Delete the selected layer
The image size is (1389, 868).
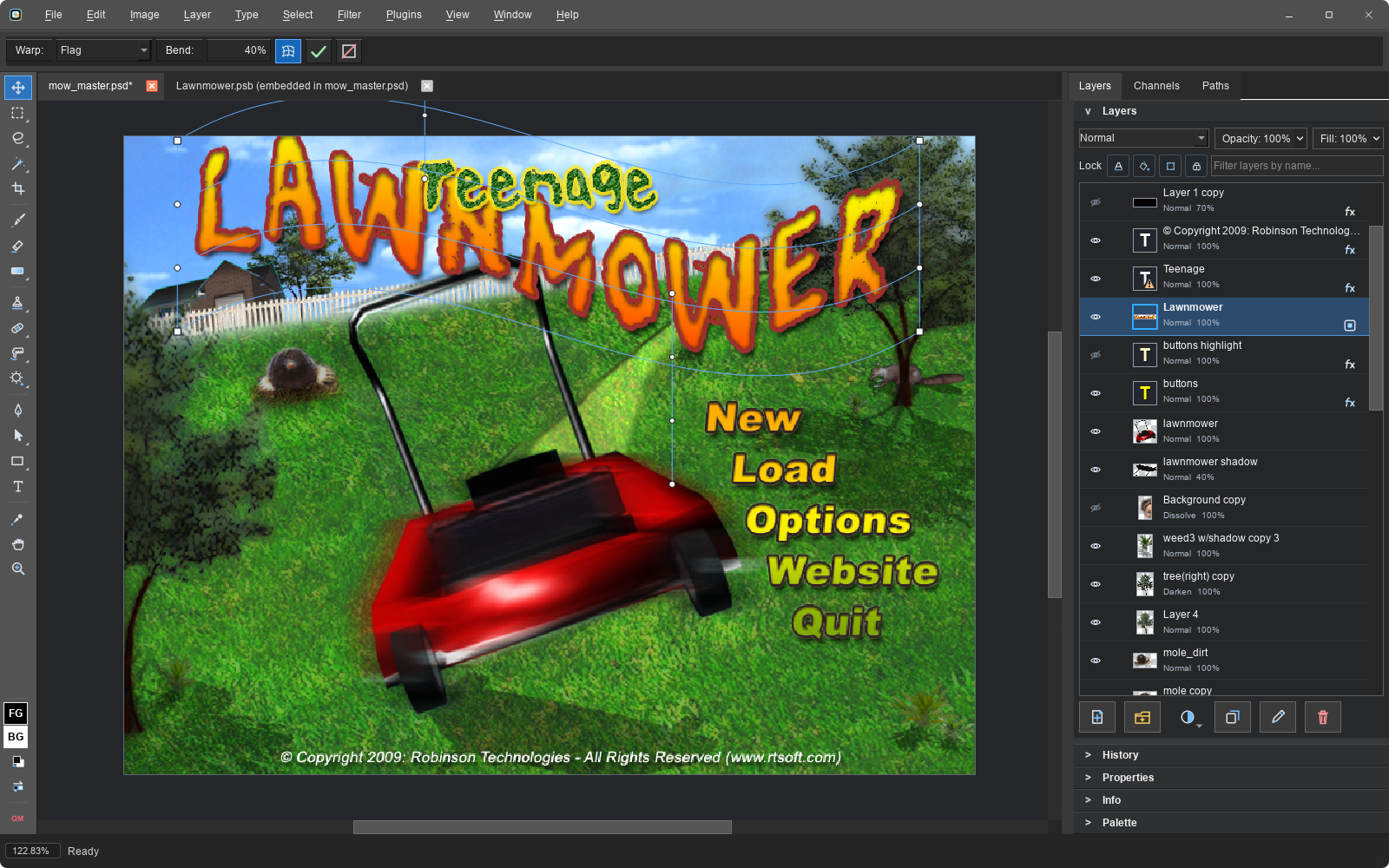coord(1323,717)
